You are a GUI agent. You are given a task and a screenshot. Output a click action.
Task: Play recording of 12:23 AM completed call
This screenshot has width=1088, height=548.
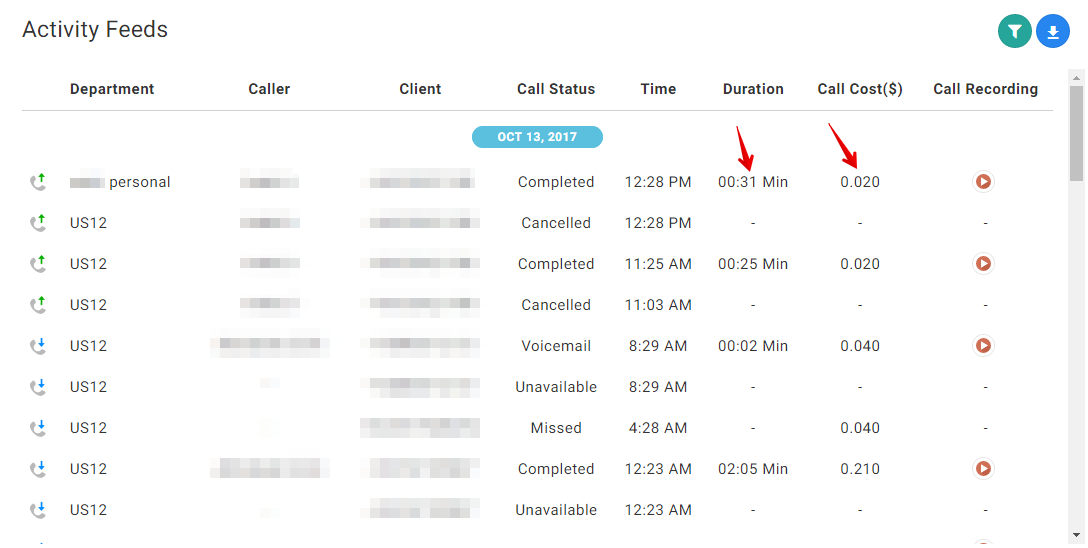click(983, 469)
